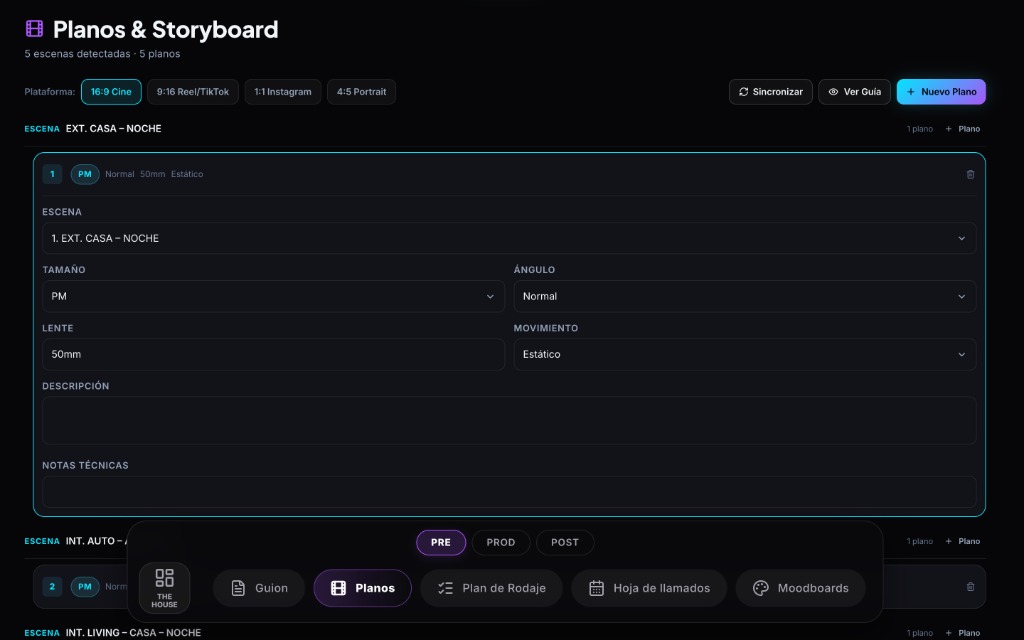Add Plano to EXT. CASA – NOCHE scene
Image resolution: width=1024 pixels, height=640 pixels.
click(x=963, y=129)
